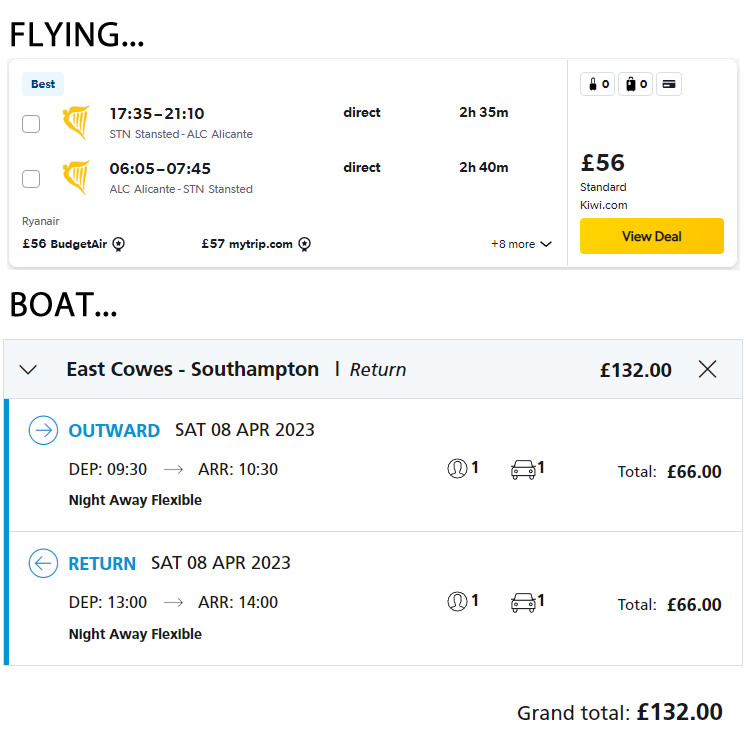Expand the +8 more providers list
This screenshot has width=747, height=750.
point(521,244)
